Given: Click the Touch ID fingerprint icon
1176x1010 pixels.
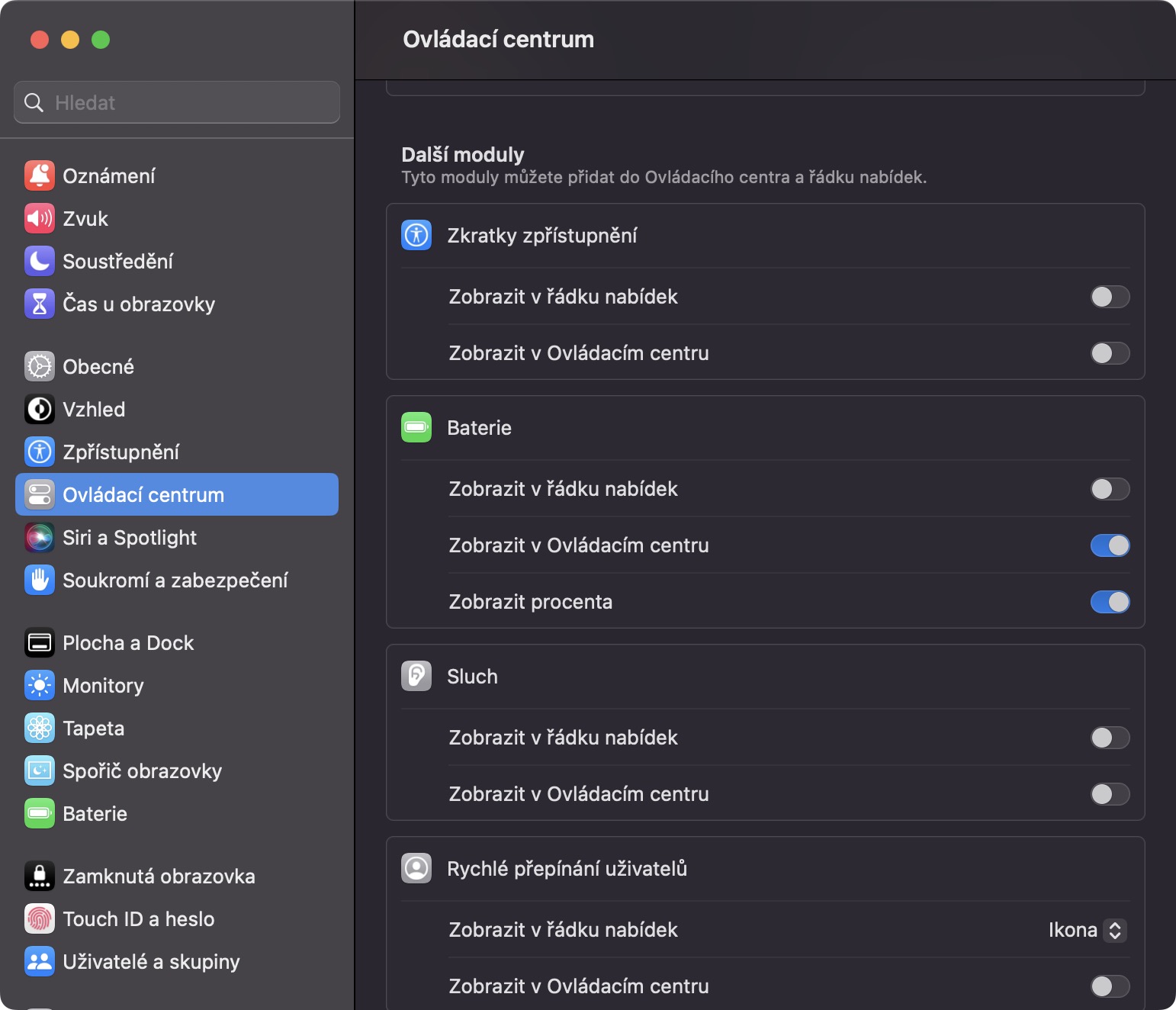Looking at the screenshot, I should pyautogui.click(x=40, y=919).
